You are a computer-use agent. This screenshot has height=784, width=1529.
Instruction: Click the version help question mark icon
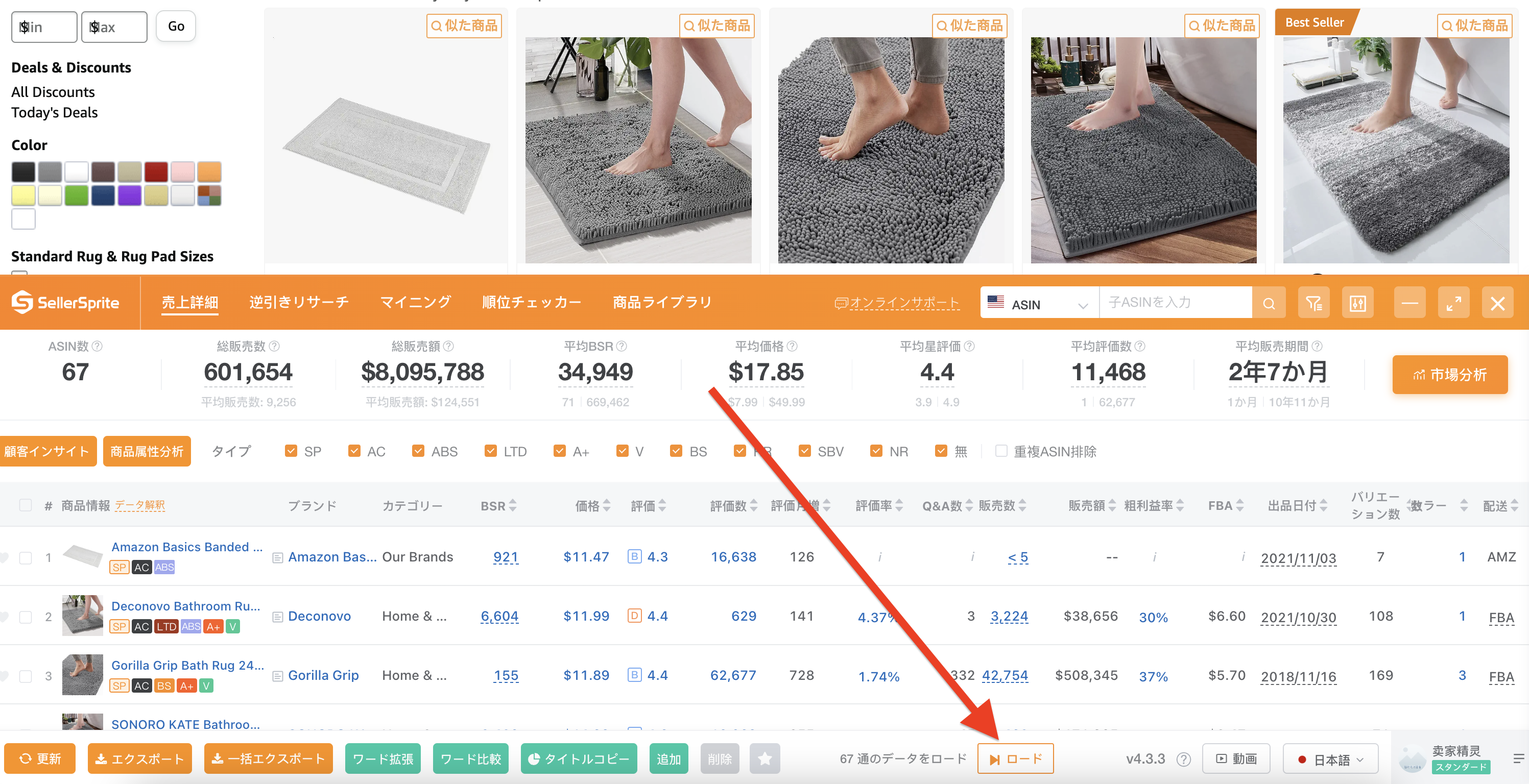[1183, 759]
